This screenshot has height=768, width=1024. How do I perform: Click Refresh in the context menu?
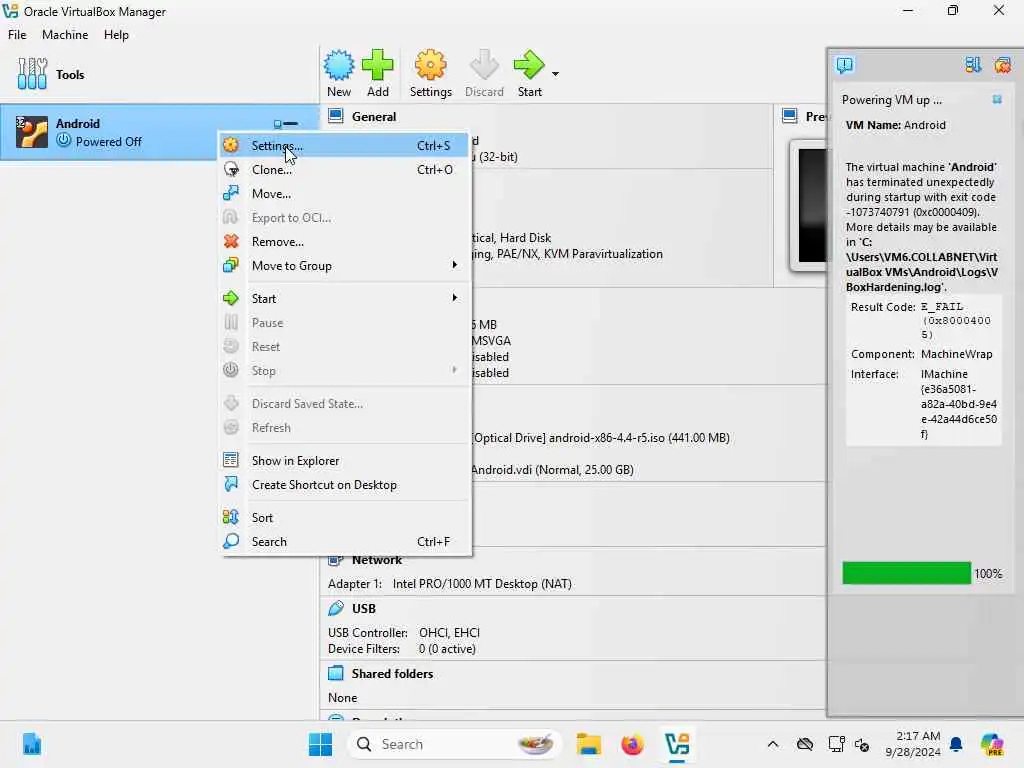(345, 428)
